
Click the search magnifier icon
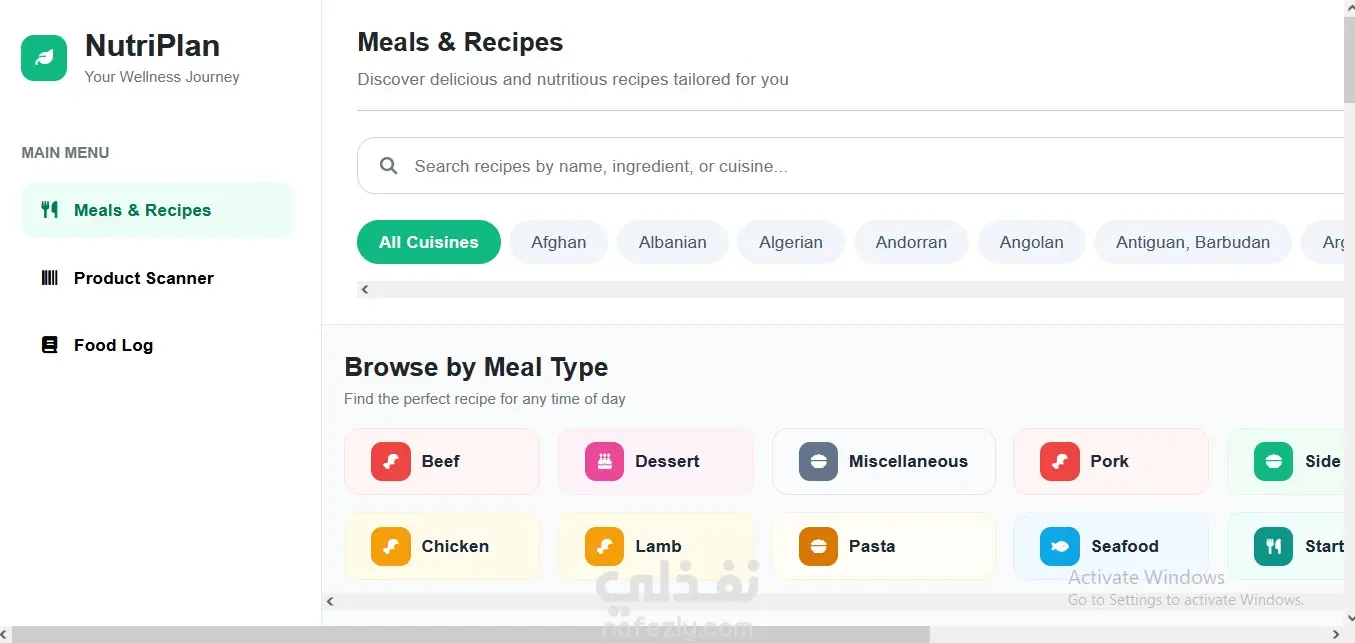(x=389, y=166)
